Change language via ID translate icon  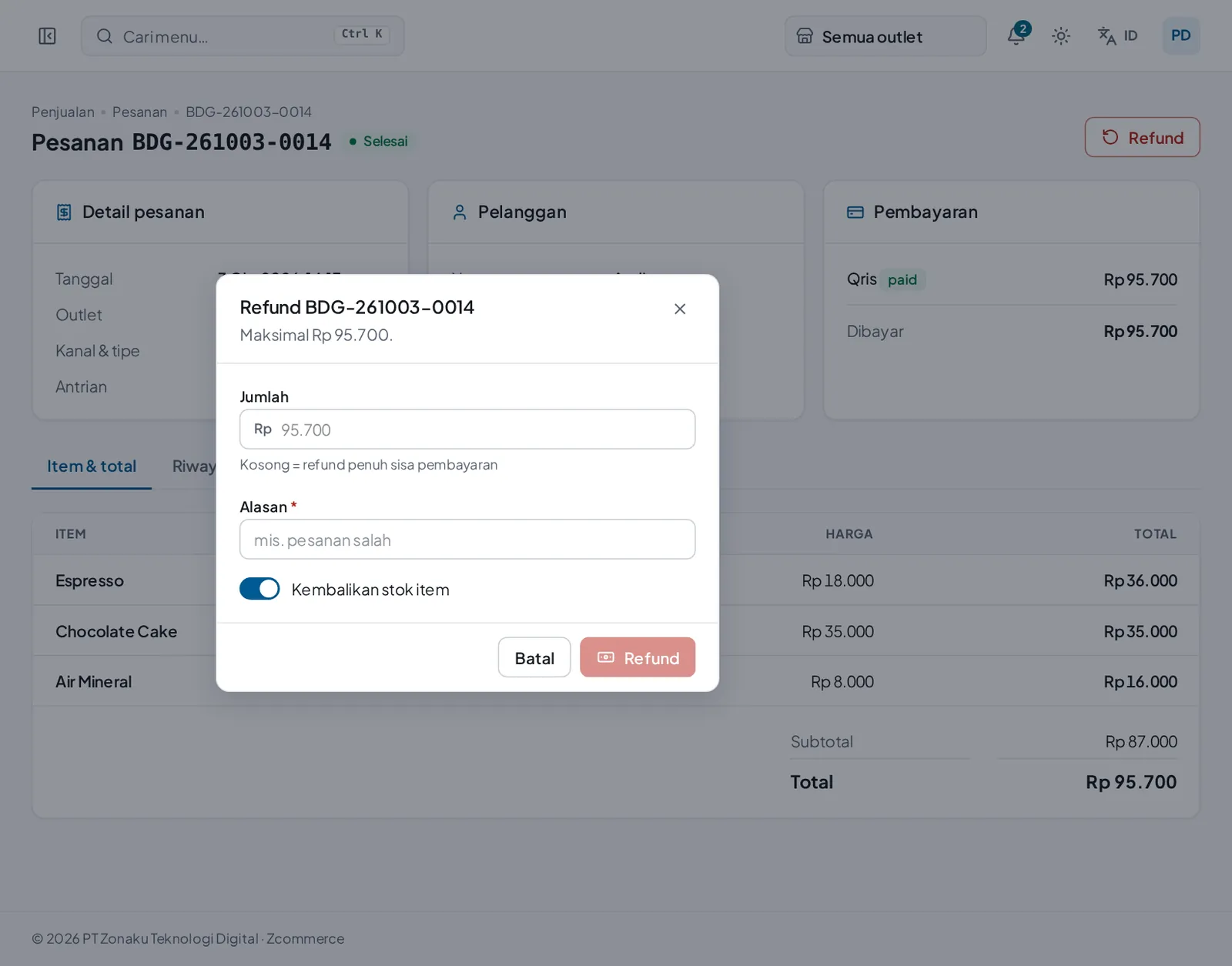click(1117, 36)
